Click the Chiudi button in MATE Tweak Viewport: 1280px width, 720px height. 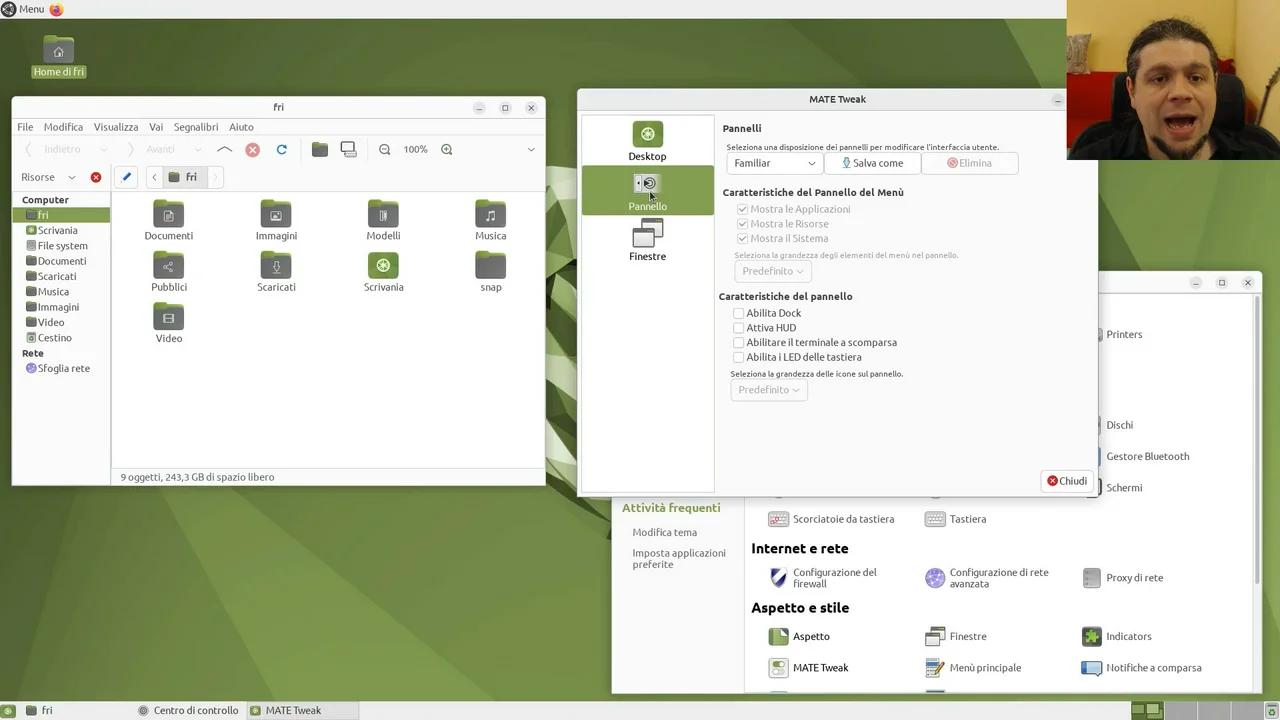(1066, 481)
